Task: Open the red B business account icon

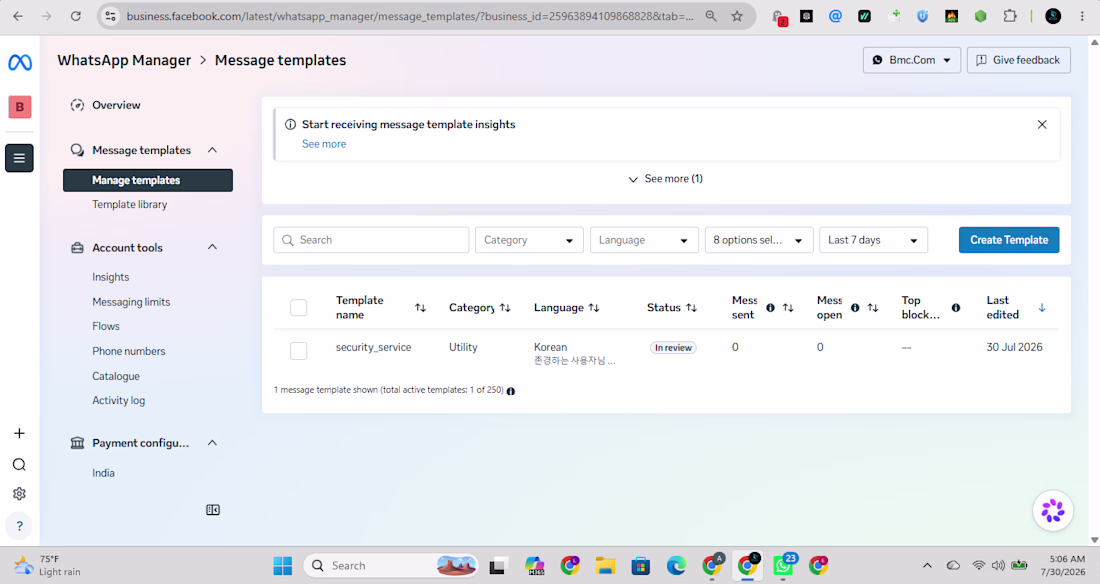Action: point(20,107)
